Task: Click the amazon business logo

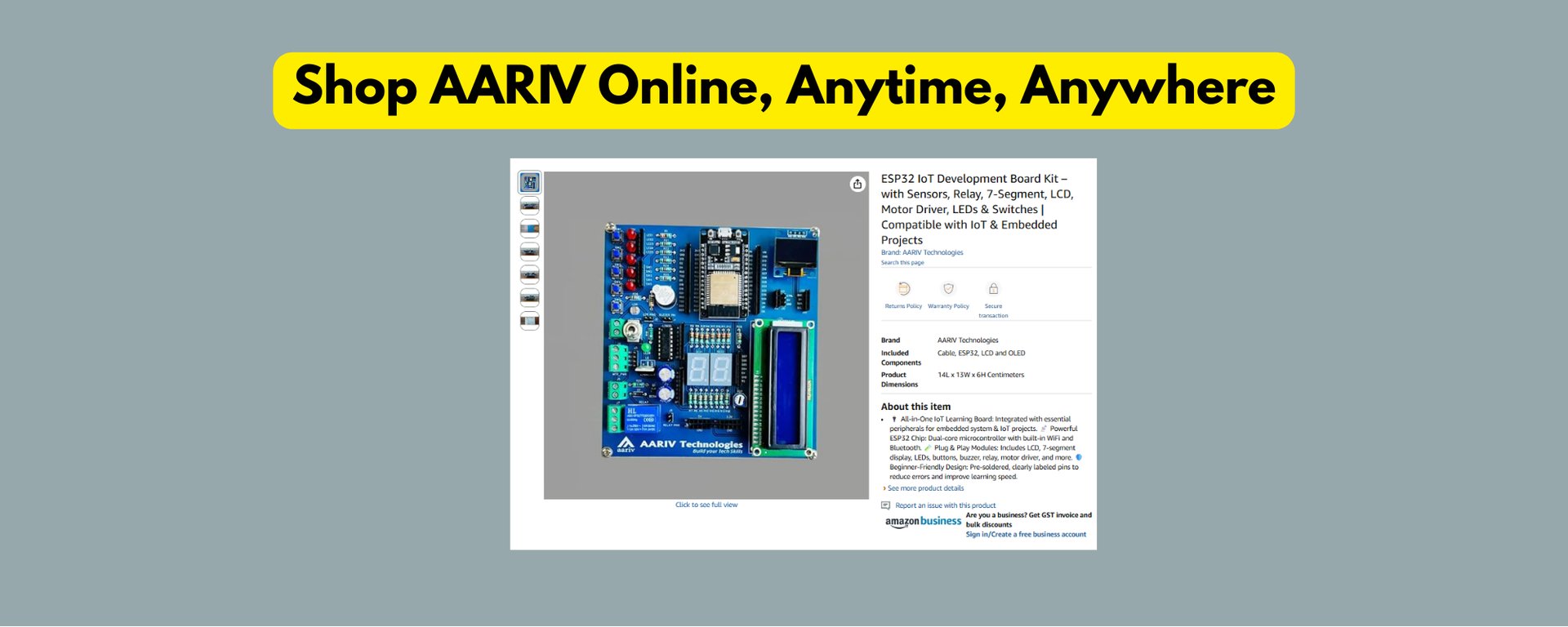Action: [923, 522]
